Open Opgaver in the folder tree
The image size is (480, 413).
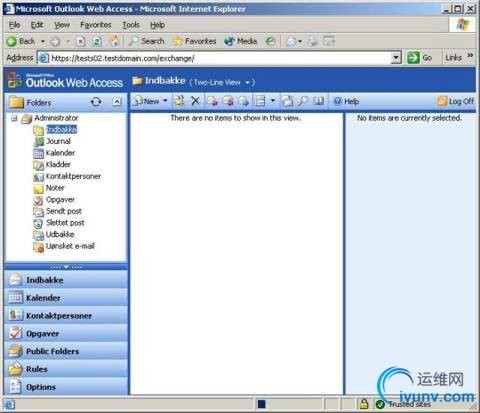60,200
